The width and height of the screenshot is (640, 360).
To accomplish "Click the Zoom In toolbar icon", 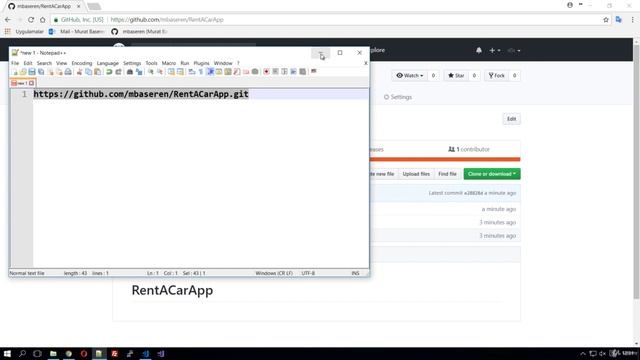I will [151, 72].
